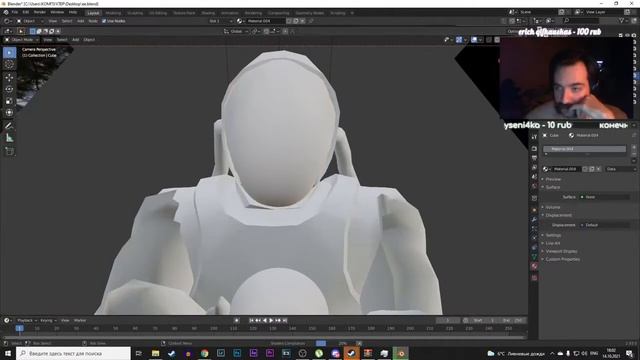Toggle auto keying record button in timeline
The height and width of the screenshot is (360, 640).
[236, 320]
